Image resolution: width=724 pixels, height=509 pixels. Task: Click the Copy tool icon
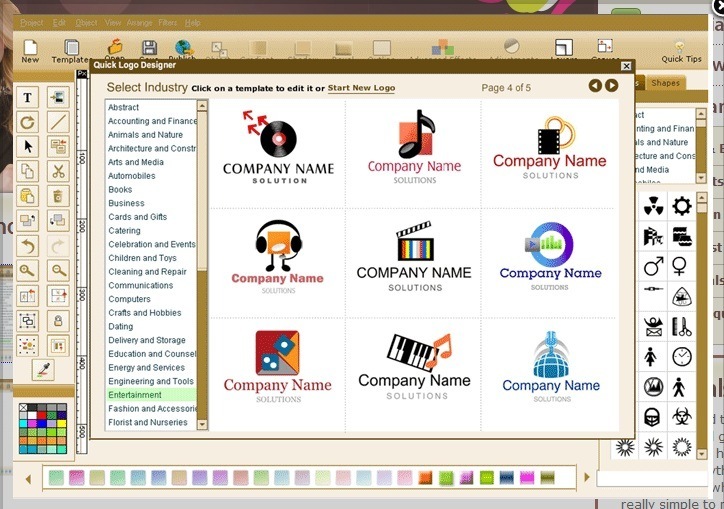27,172
